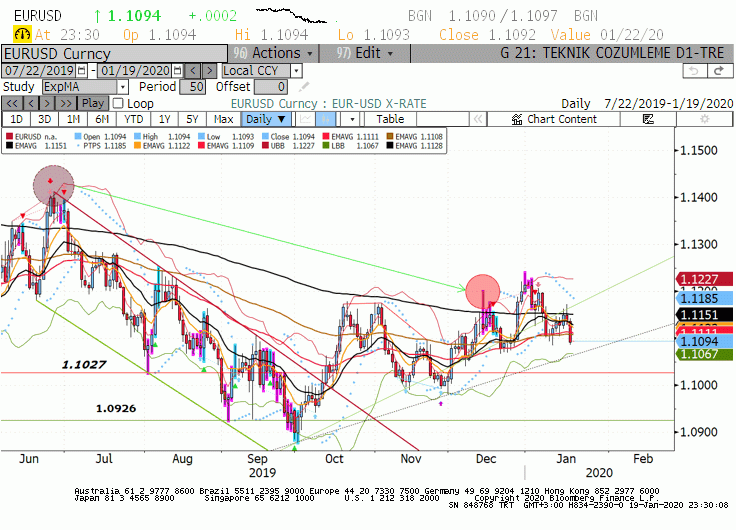
Task: Toggle orange EMAVG 1.1122 legend entry
Action: (x=162, y=146)
